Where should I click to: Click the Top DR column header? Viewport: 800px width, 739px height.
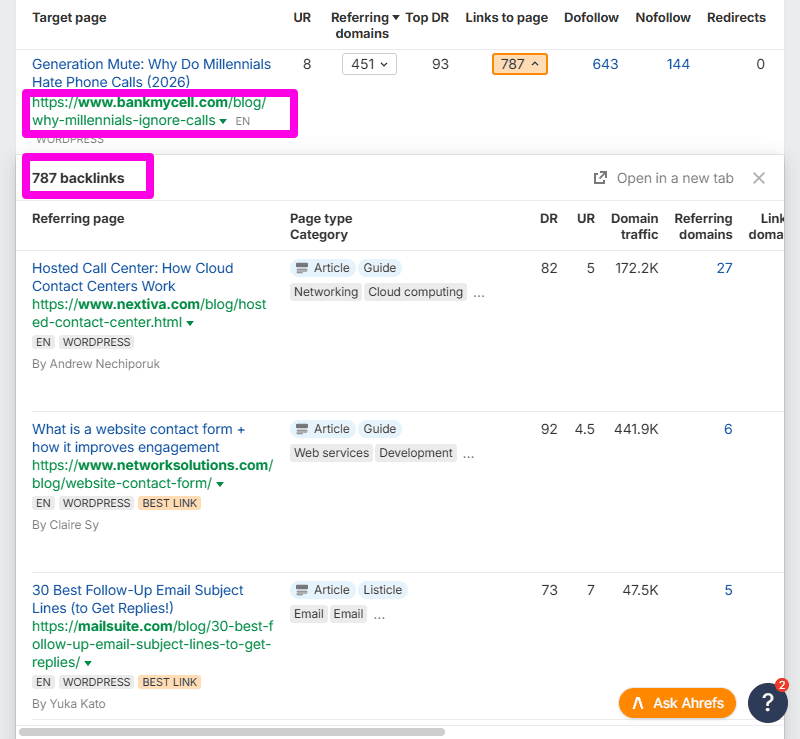pos(427,18)
